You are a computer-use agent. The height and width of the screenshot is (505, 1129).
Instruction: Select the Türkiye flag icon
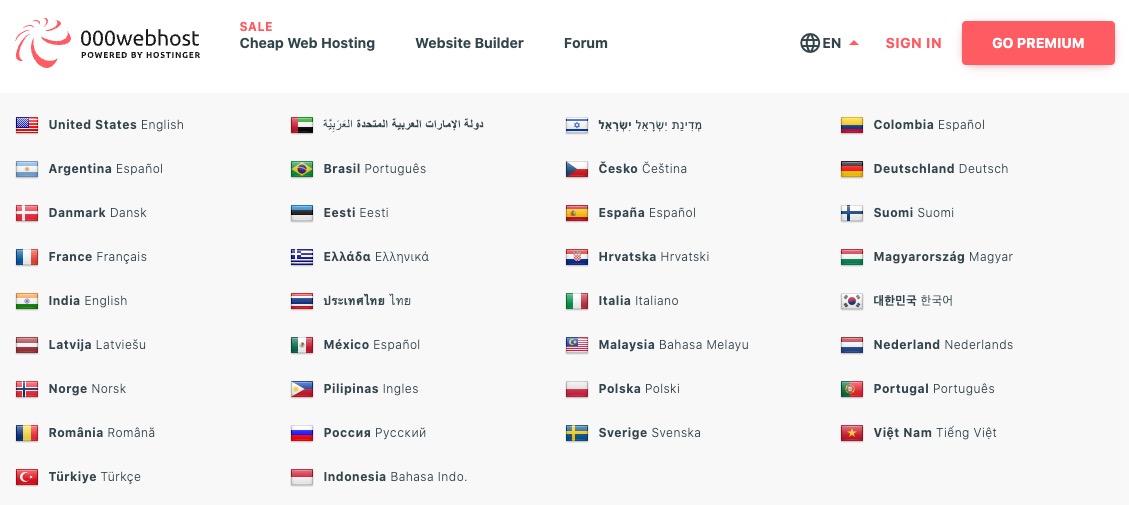tap(27, 477)
